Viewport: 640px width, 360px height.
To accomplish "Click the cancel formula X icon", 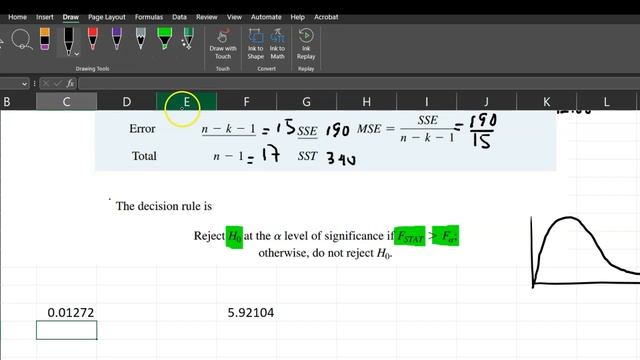I will click(x=46, y=83).
